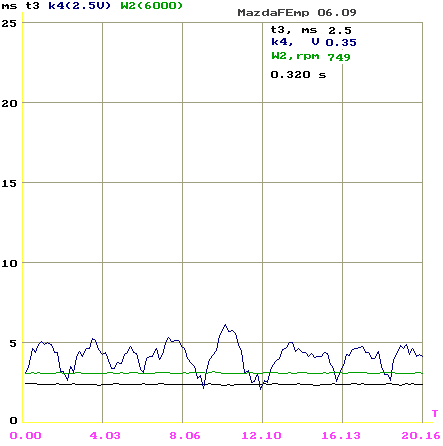Click the magenta T axis label
443x446 pixels.
[x=435, y=414]
